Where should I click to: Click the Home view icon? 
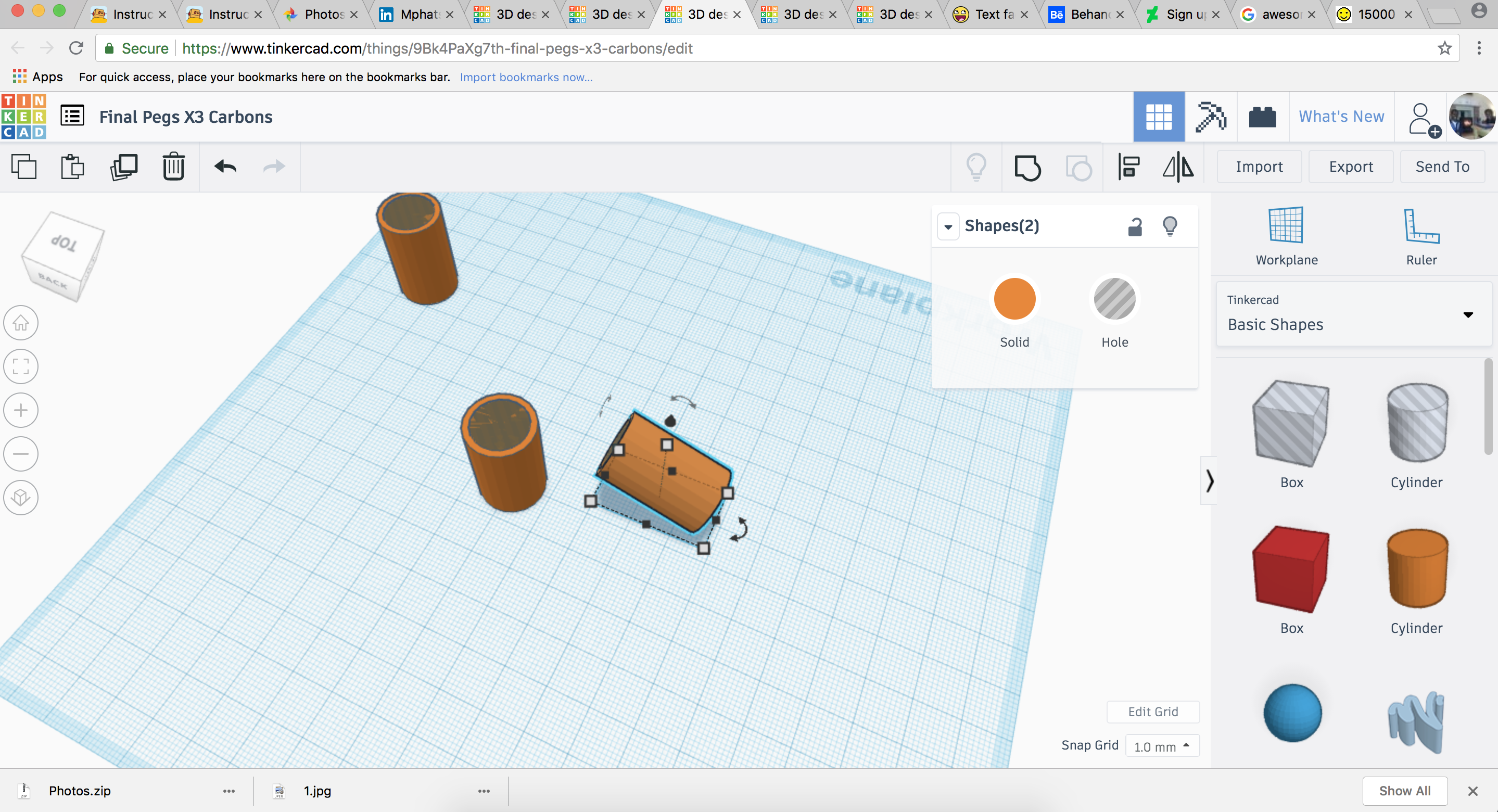(x=20, y=323)
